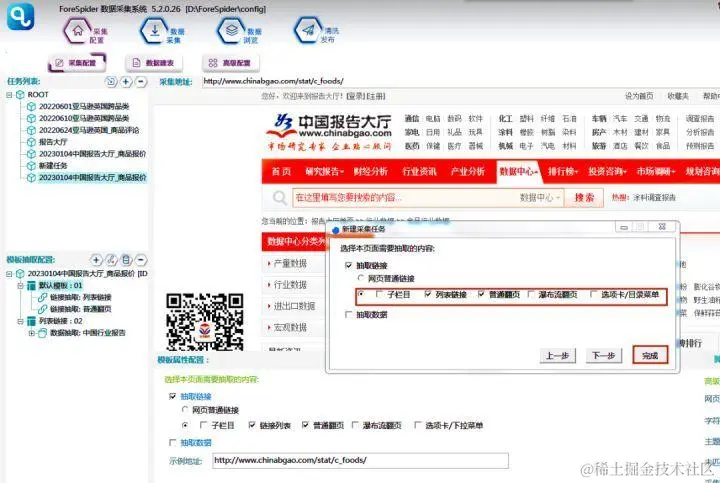The height and width of the screenshot is (483, 720).
Task: Collapse the template root 20230104中国报告大厅_商品报价 [ID
Action: [x=9, y=274]
